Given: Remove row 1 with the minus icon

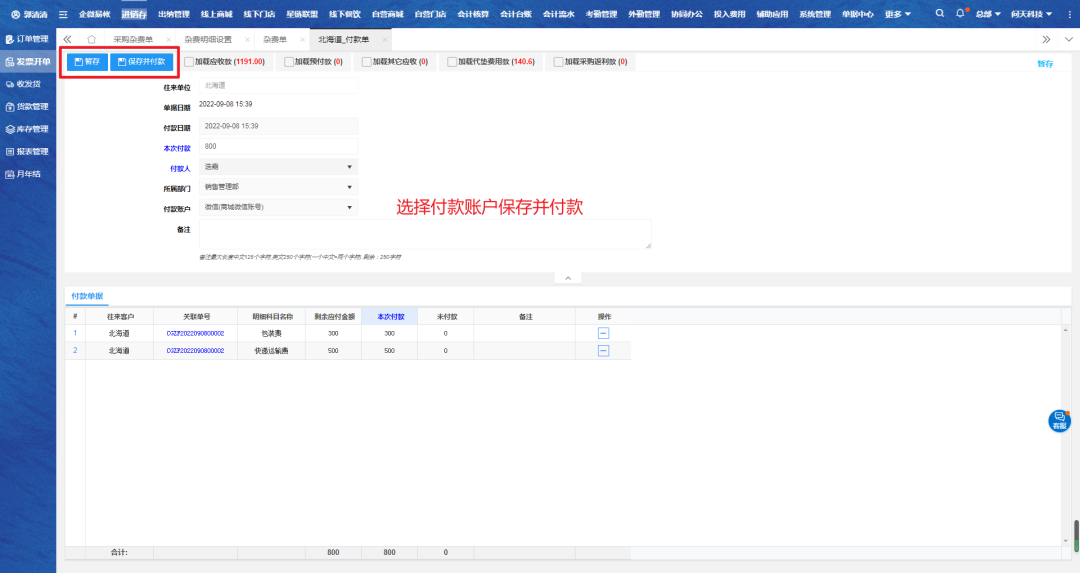Looking at the screenshot, I should [603, 333].
